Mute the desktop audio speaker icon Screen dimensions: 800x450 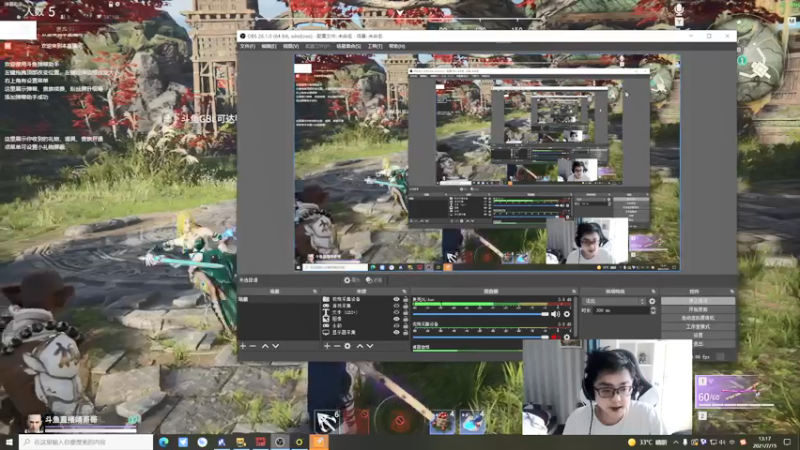coord(556,314)
